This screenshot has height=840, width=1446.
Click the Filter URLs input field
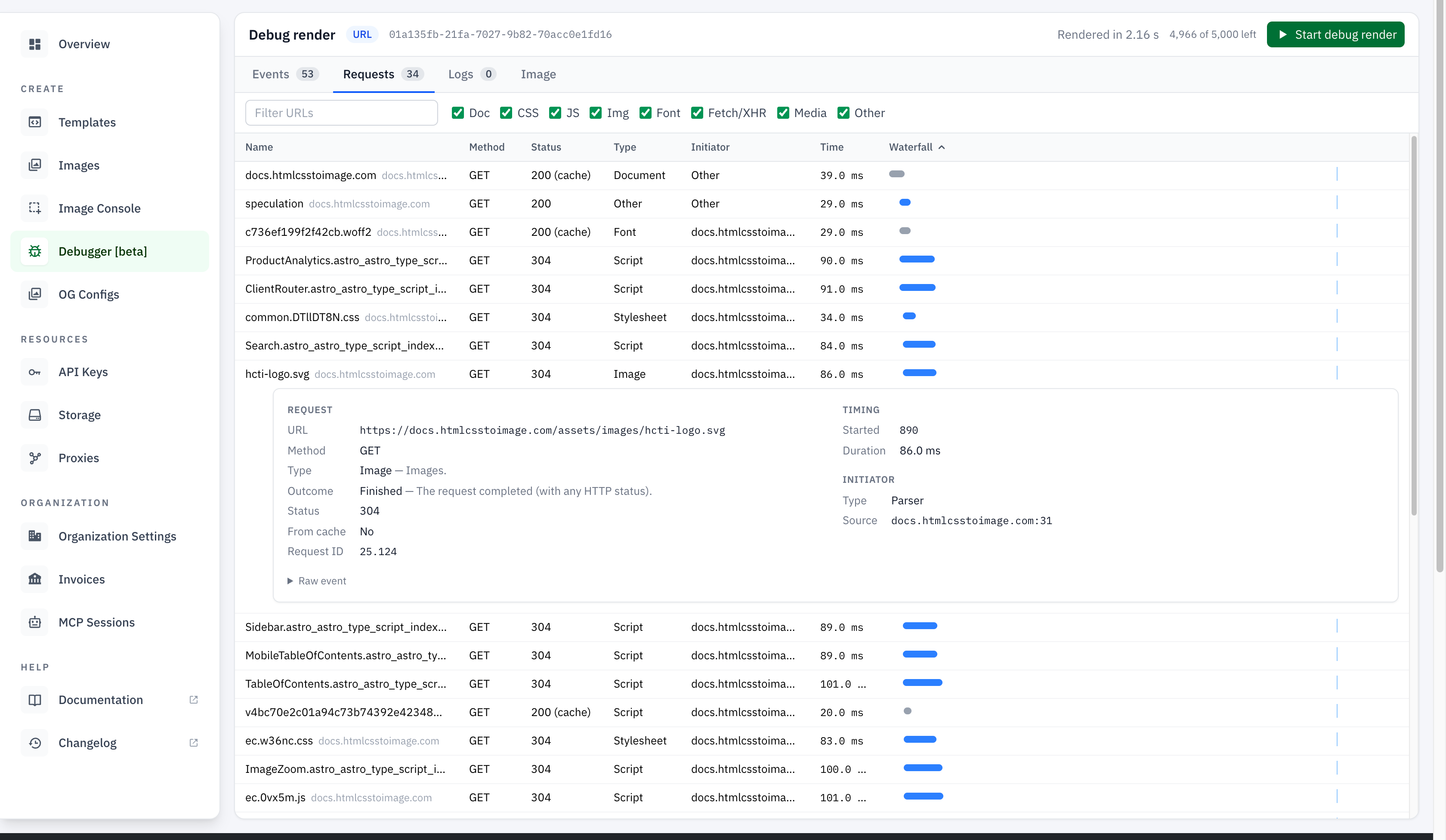(341, 113)
